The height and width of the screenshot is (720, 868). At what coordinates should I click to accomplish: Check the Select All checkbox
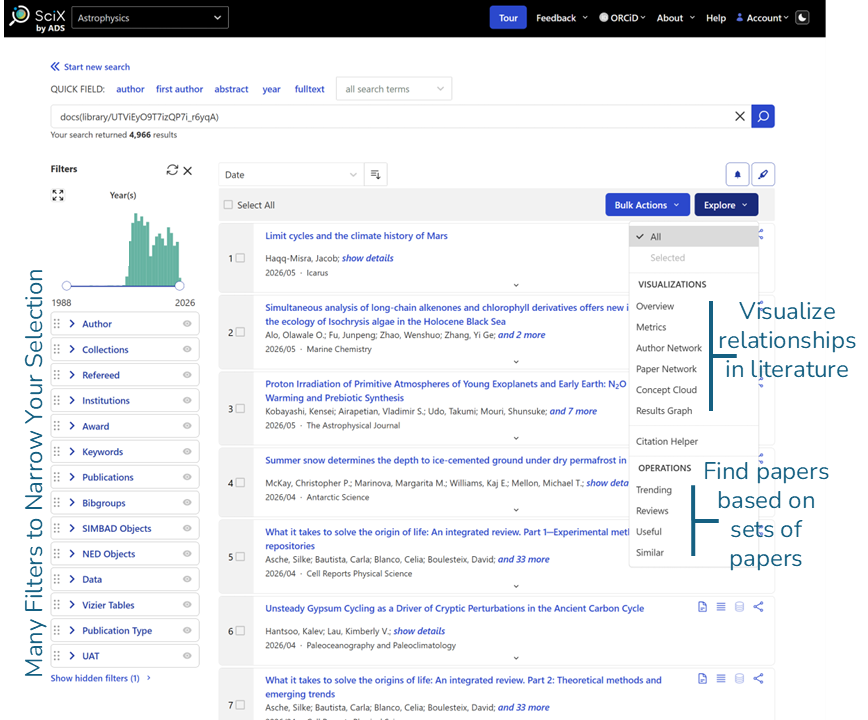pyautogui.click(x=228, y=205)
